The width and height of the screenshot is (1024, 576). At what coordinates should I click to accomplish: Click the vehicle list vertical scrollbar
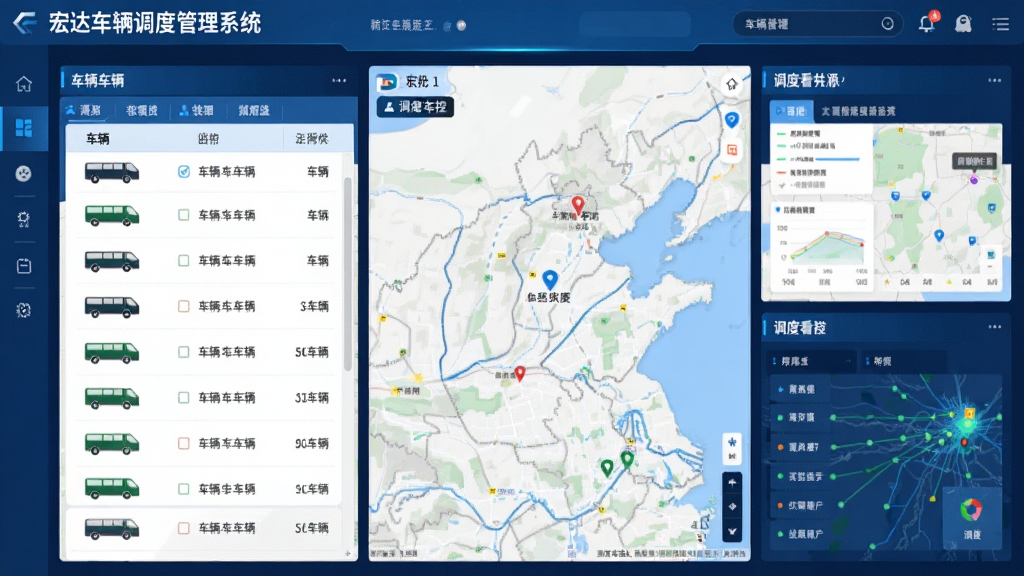347,274
